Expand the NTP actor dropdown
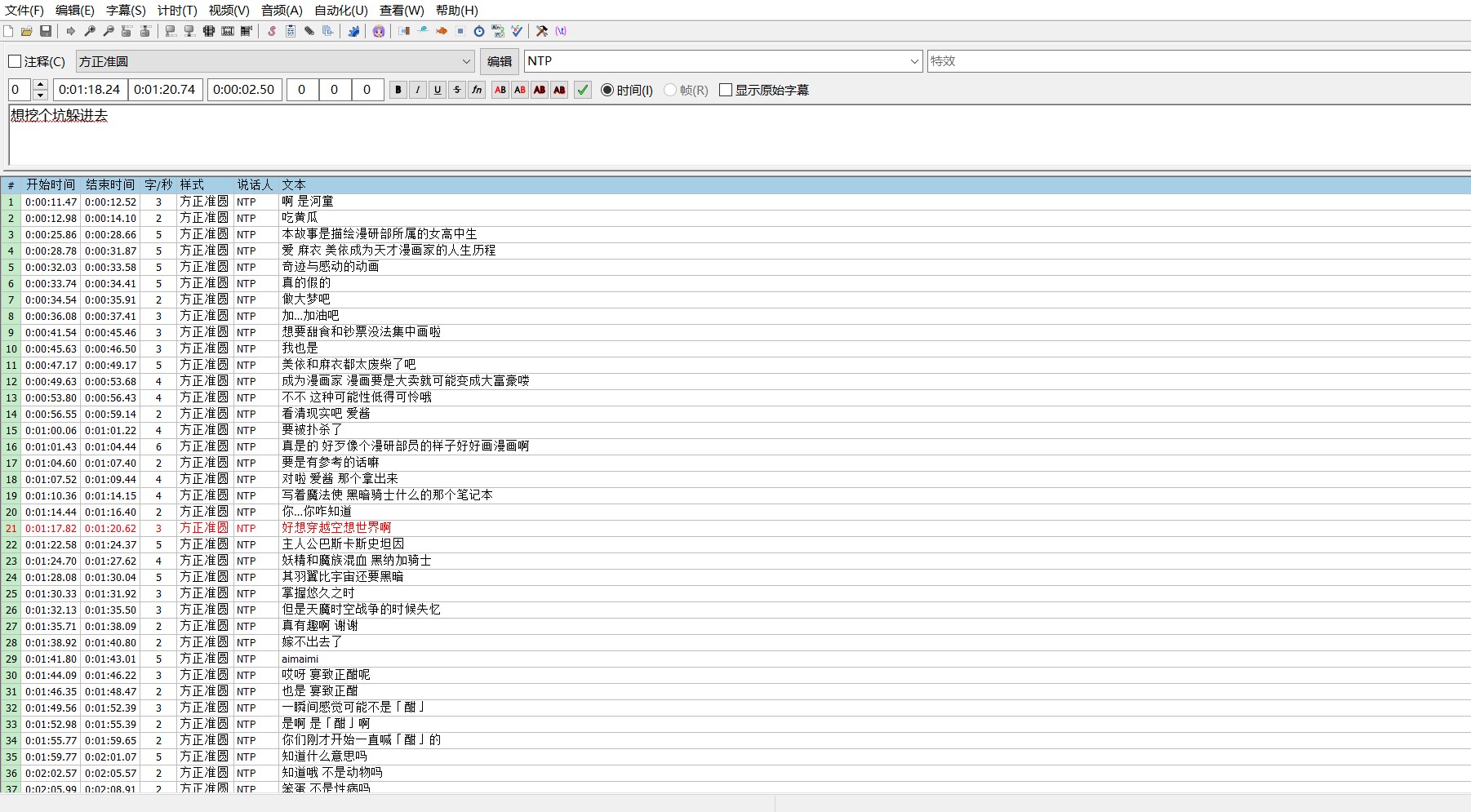Screen dimensions: 1471x812 (914, 61)
